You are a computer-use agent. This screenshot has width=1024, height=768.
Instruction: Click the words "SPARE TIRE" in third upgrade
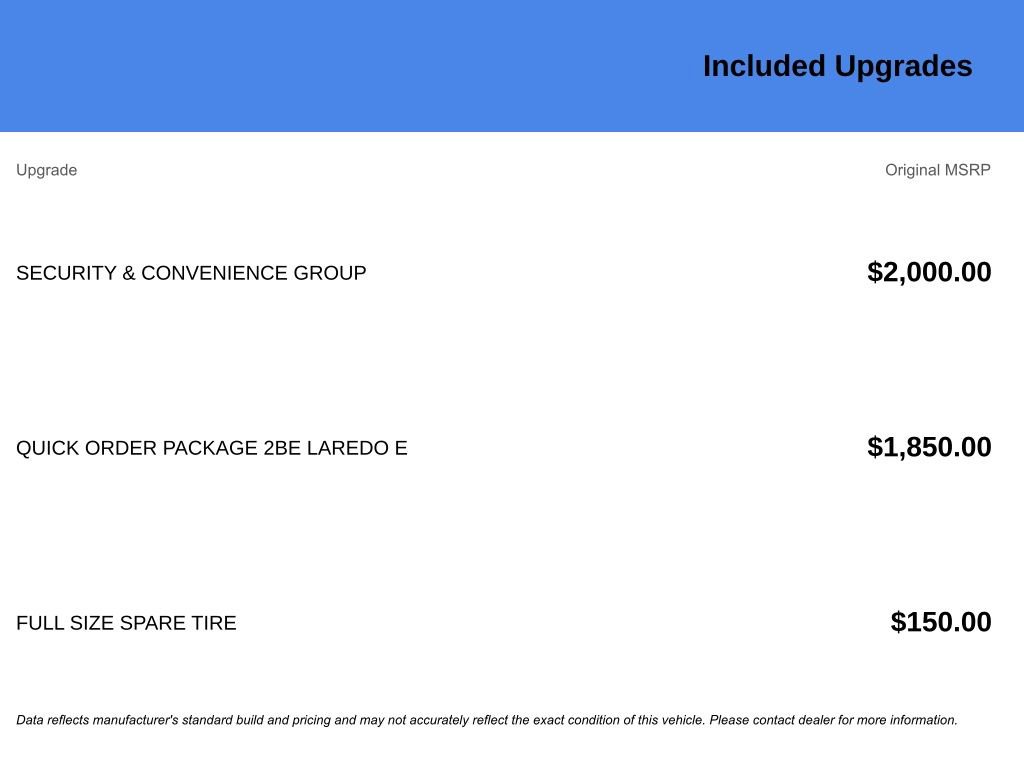tap(178, 623)
